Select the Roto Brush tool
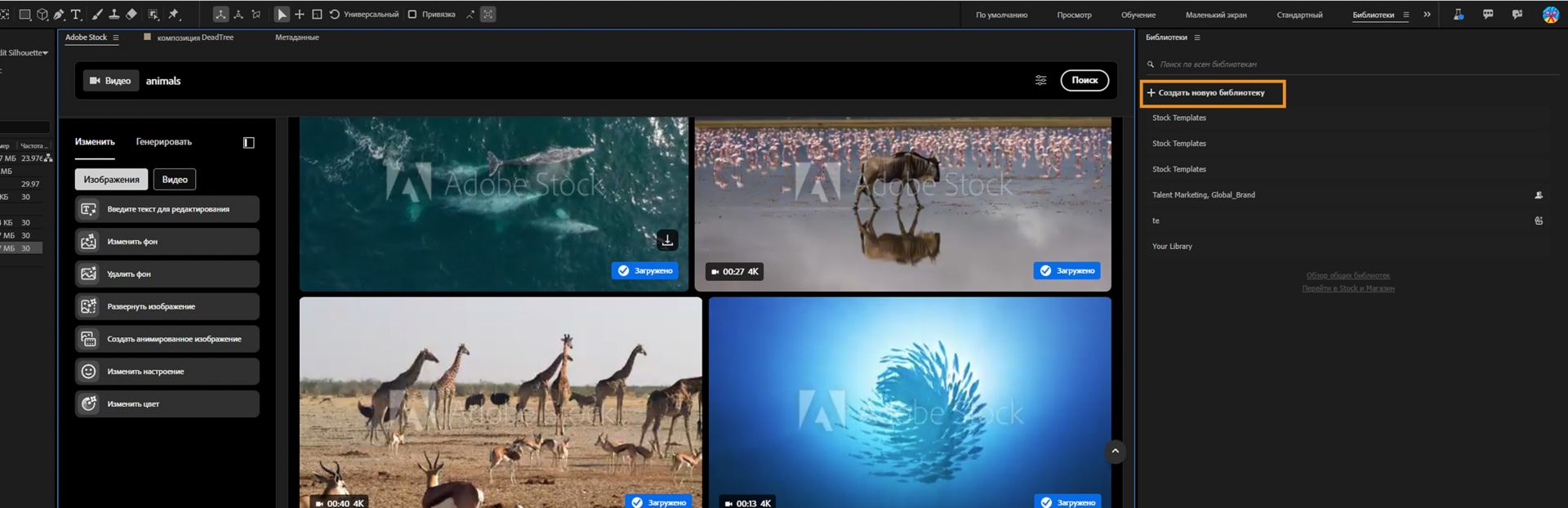 [x=153, y=15]
